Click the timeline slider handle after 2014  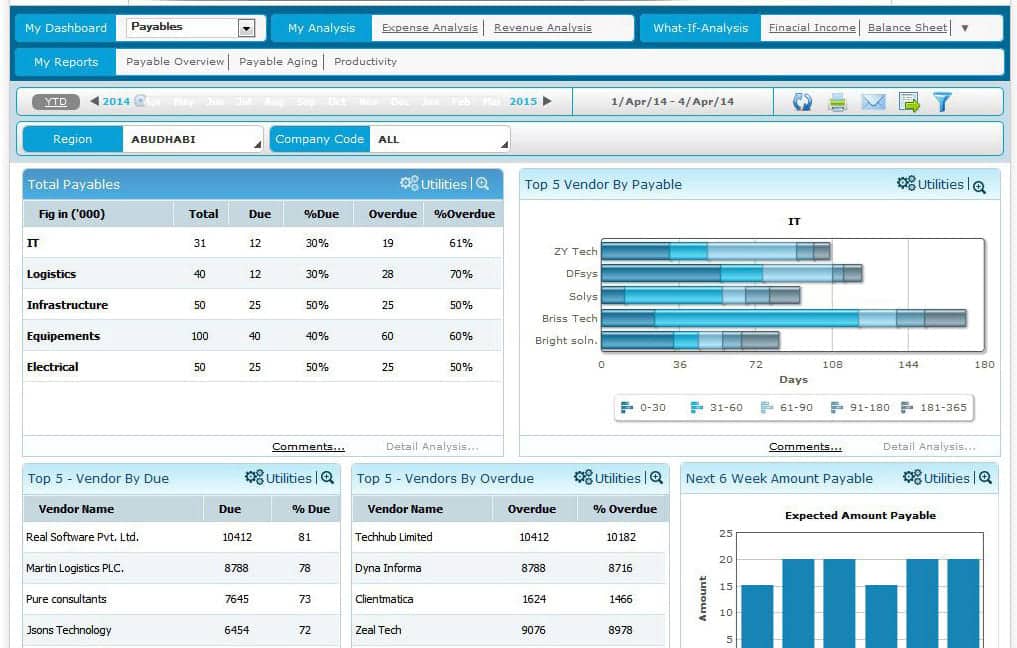pyautogui.click(x=139, y=101)
